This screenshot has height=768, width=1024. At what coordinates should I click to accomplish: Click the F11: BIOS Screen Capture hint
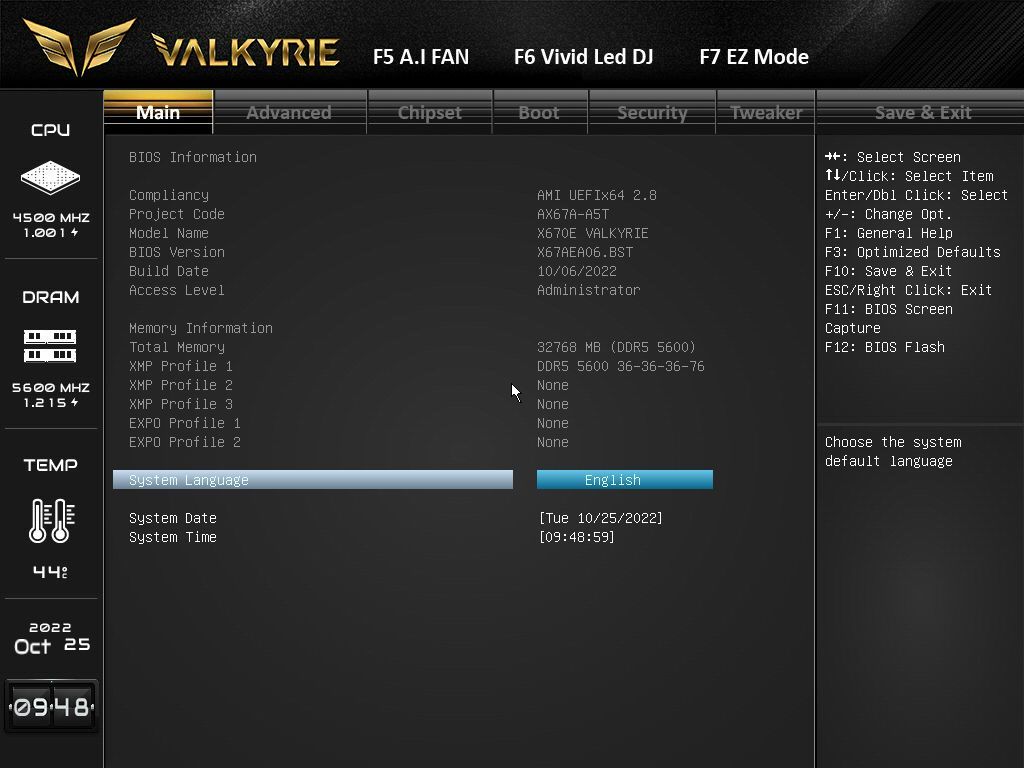(x=888, y=318)
